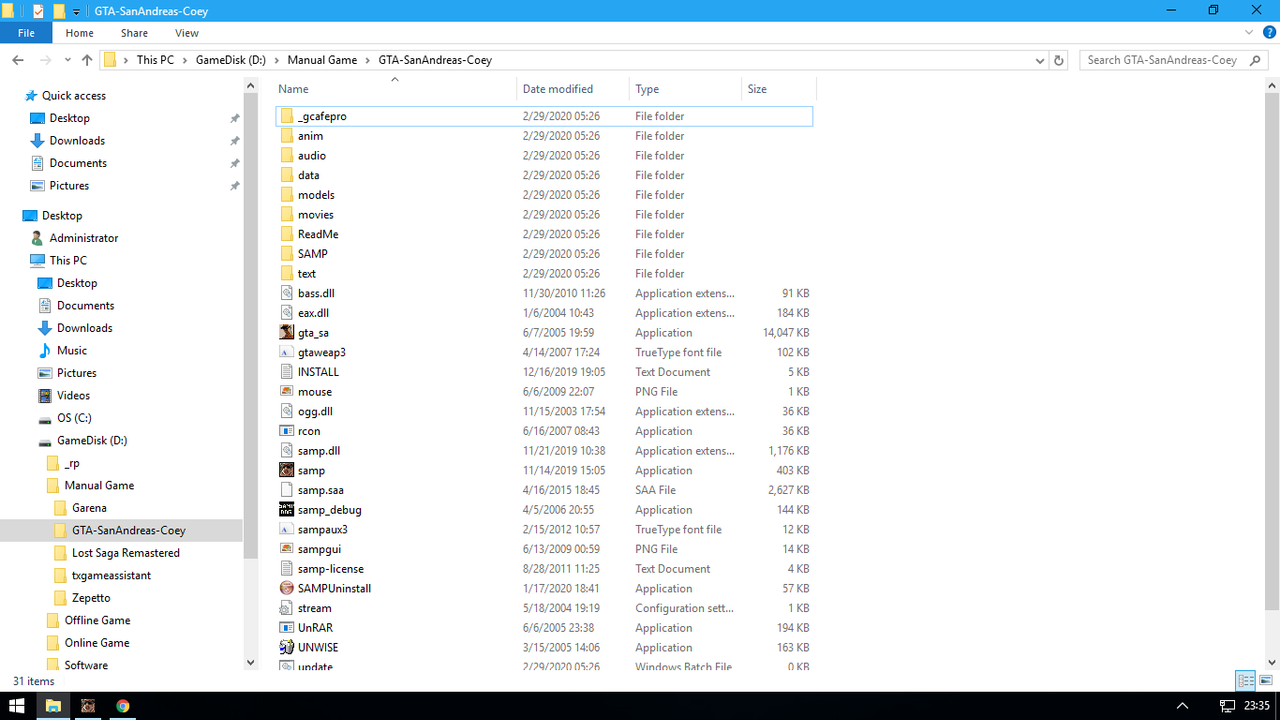Click the taskbar clock showing 23:35

click(1258, 706)
